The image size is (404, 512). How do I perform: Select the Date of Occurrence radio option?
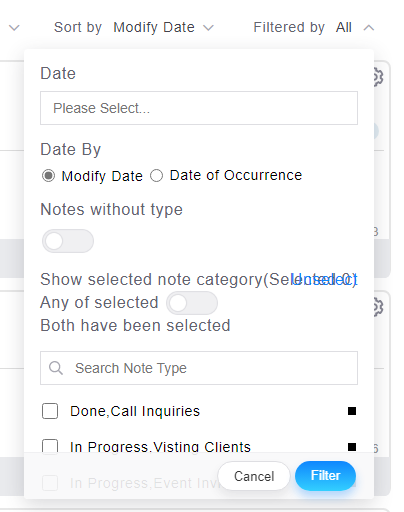click(156, 175)
